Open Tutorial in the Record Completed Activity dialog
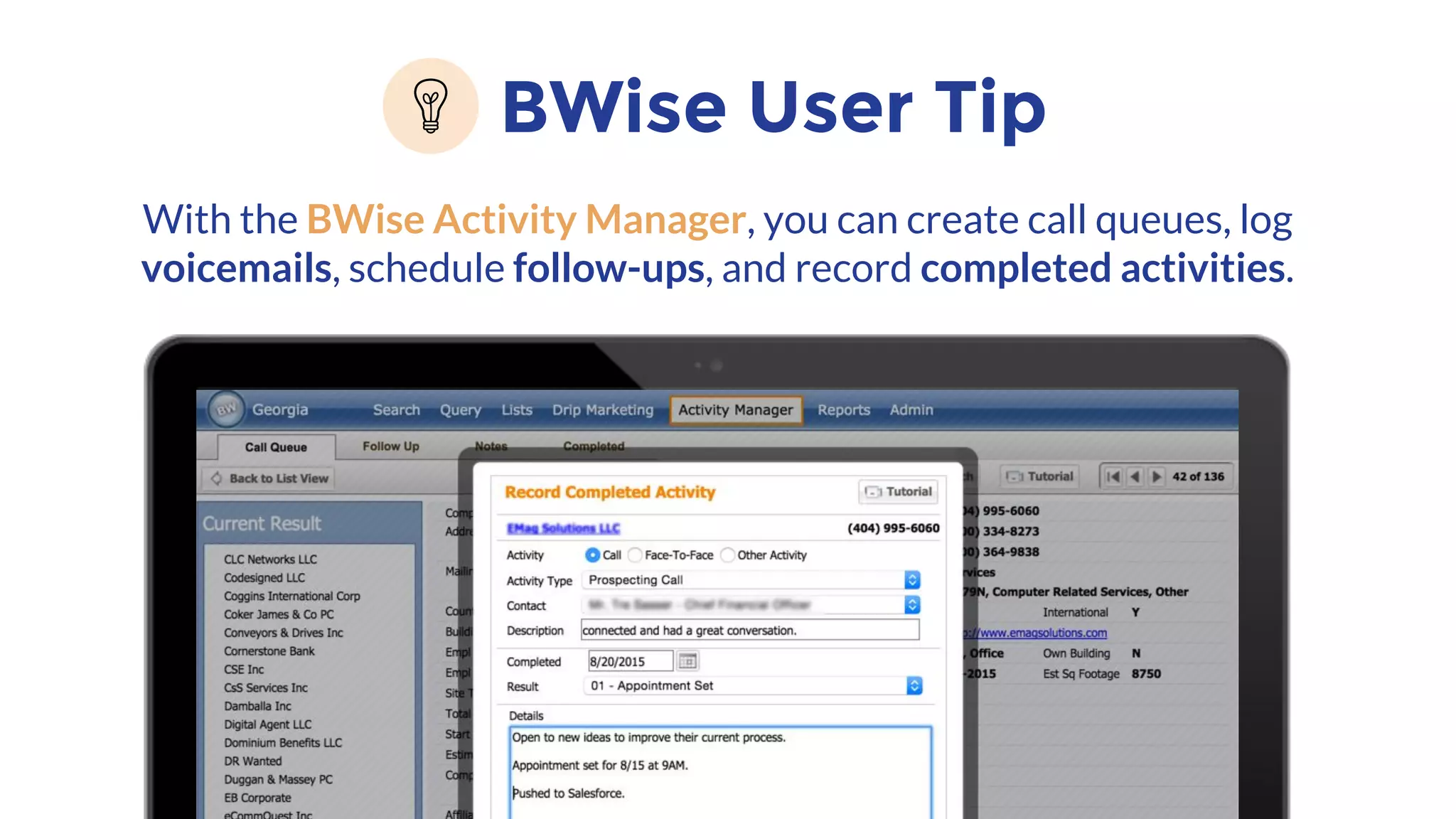 pyautogui.click(x=898, y=491)
